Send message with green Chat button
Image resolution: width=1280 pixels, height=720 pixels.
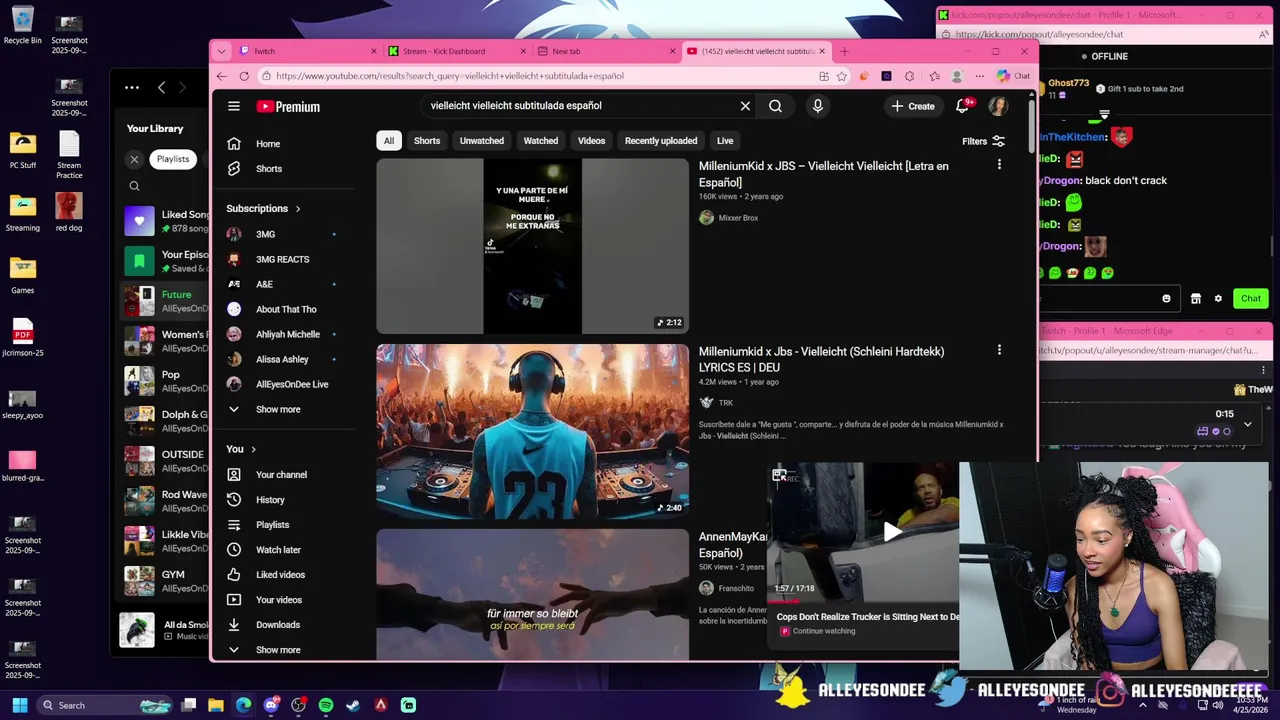click(x=1251, y=298)
